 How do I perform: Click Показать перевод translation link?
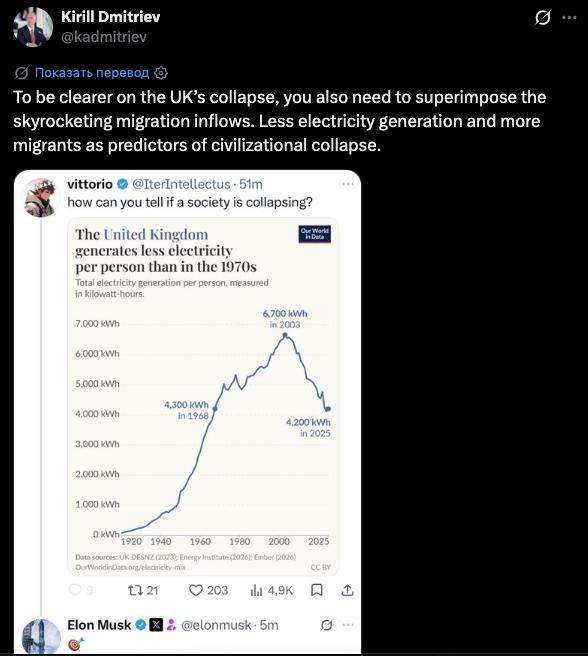92,73
